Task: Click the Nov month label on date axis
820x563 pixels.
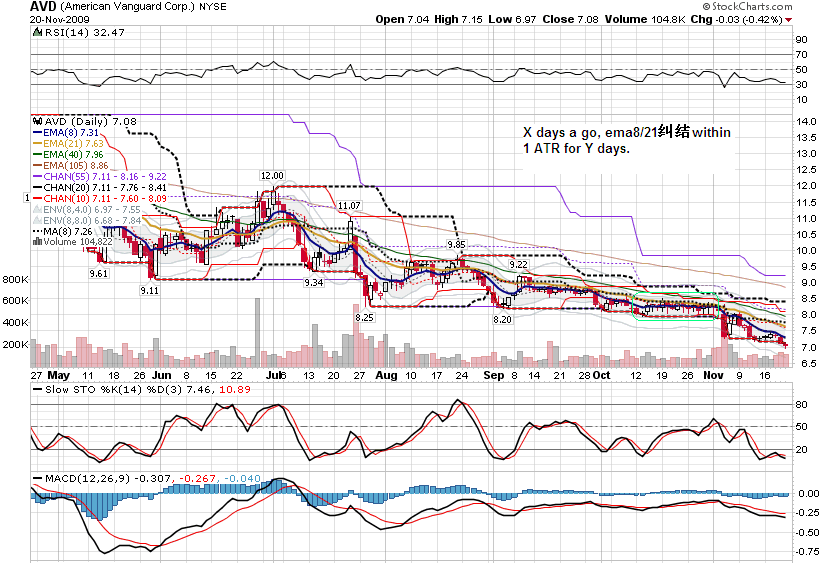Action: pyautogui.click(x=713, y=375)
